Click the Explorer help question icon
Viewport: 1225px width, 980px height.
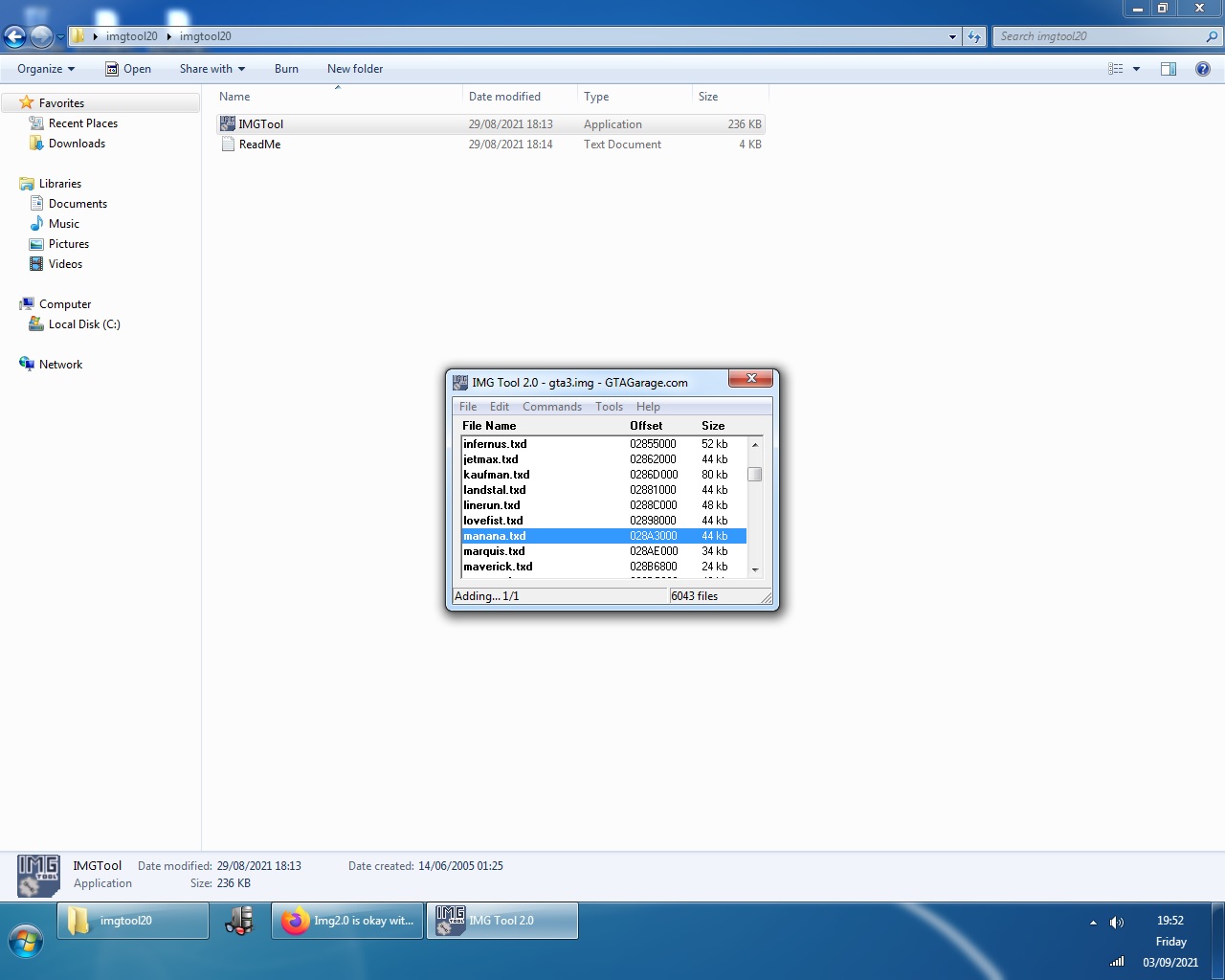click(1203, 69)
